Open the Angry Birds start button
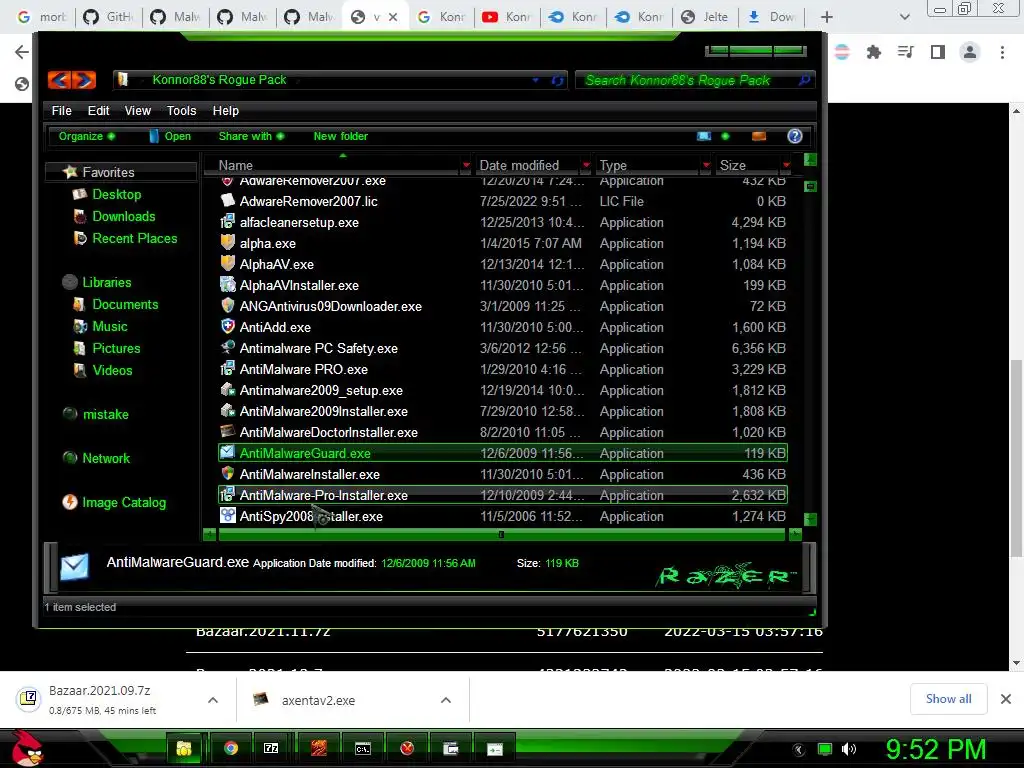This screenshot has width=1024, height=768. click(x=27, y=748)
